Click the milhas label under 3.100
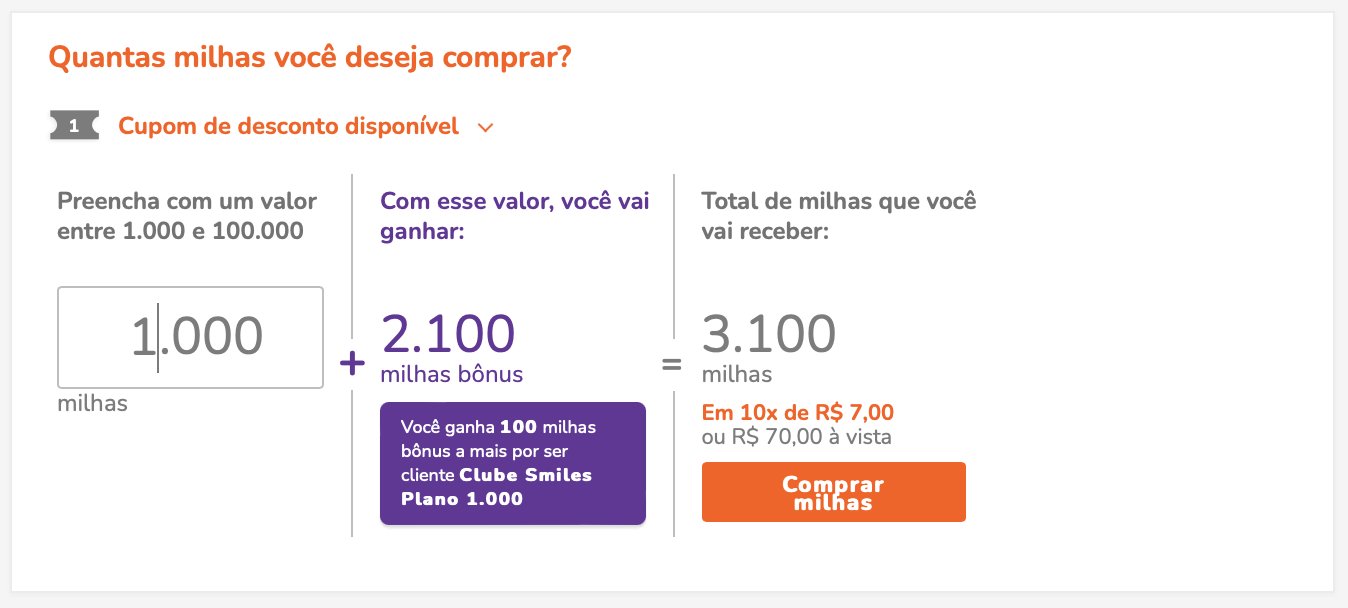Screen dimensions: 1348x608 click(737, 375)
